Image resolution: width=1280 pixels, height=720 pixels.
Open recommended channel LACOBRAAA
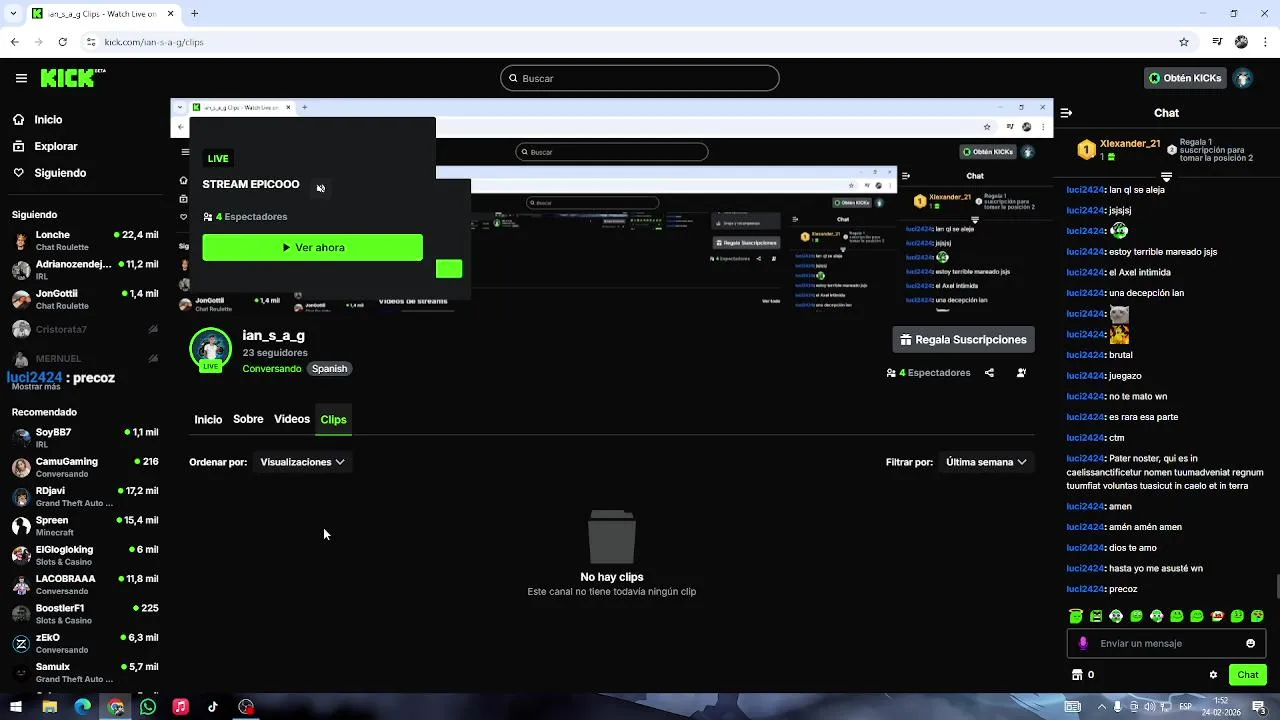[85, 584]
